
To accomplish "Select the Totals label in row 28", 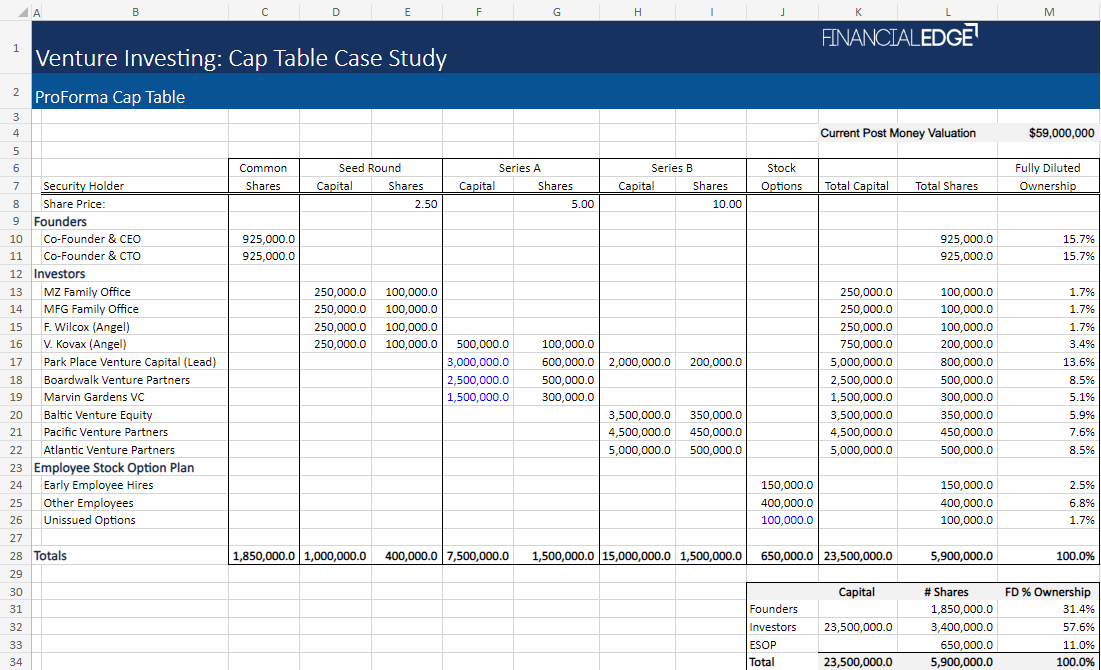I will tap(55, 555).
